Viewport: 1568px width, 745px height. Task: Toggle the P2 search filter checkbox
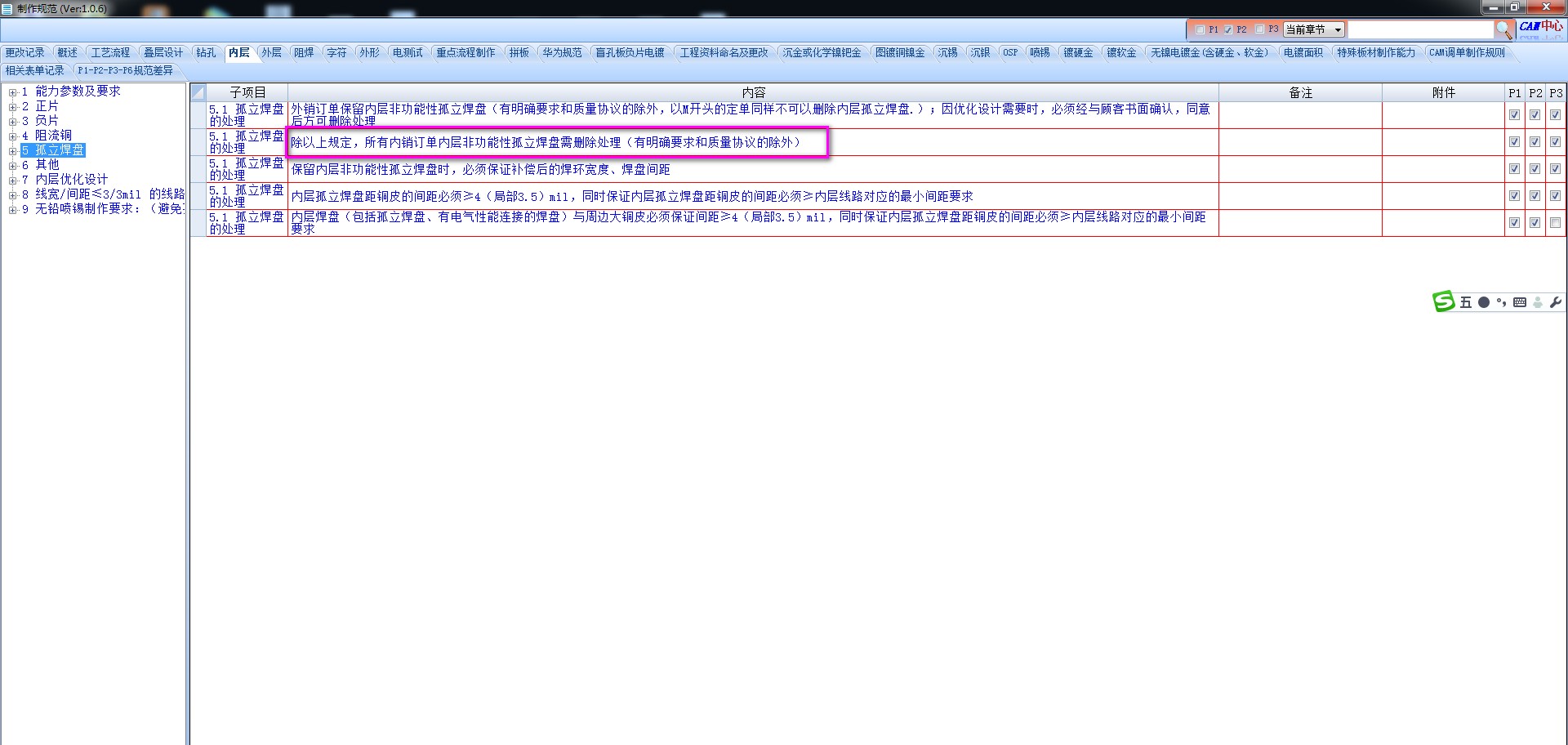1228,29
